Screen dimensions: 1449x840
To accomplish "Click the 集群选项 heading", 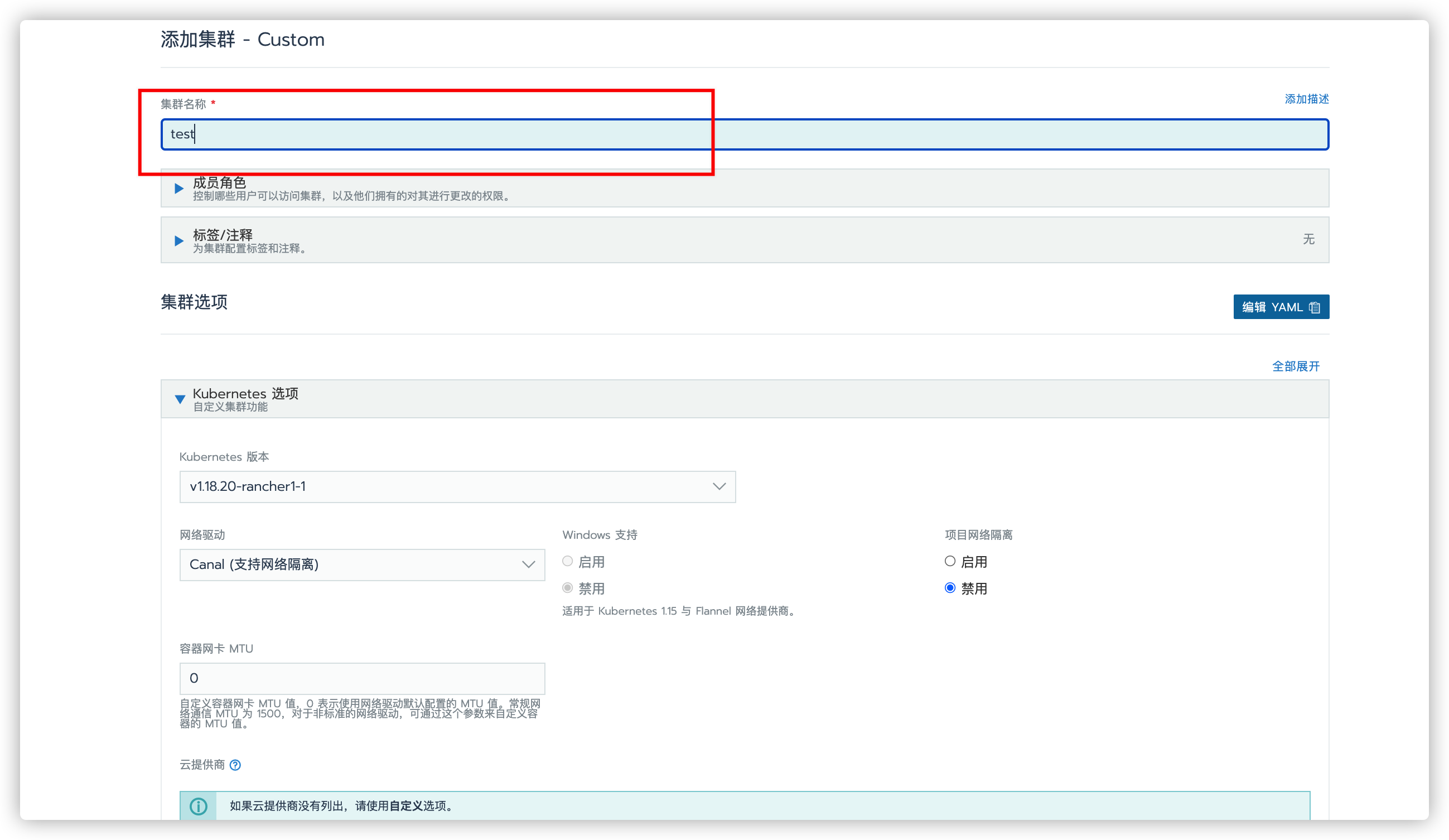I will 194,302.
